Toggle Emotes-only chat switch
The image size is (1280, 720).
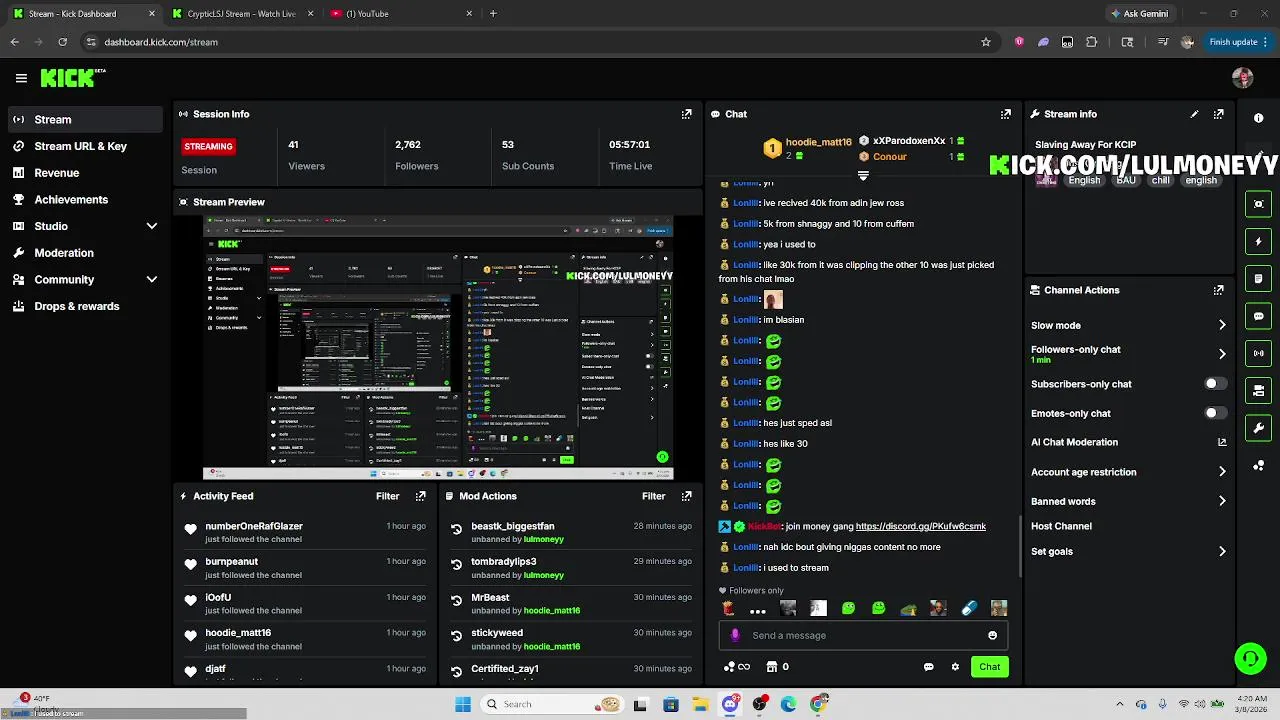[x=1215, y=413]
